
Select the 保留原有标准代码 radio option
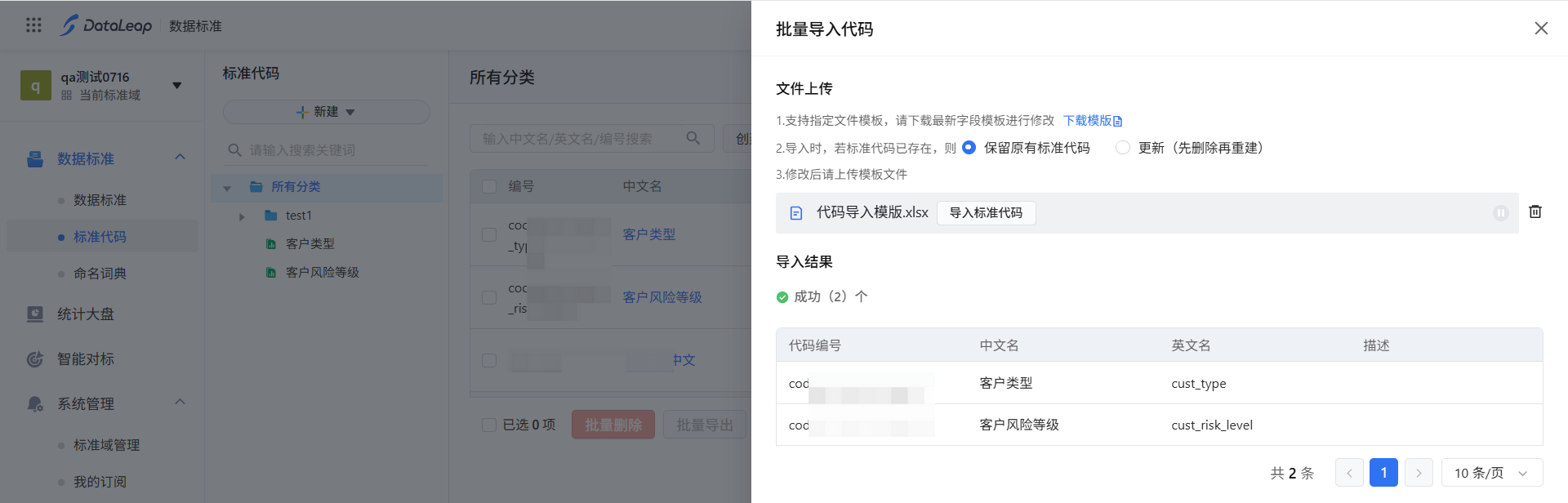969,148
